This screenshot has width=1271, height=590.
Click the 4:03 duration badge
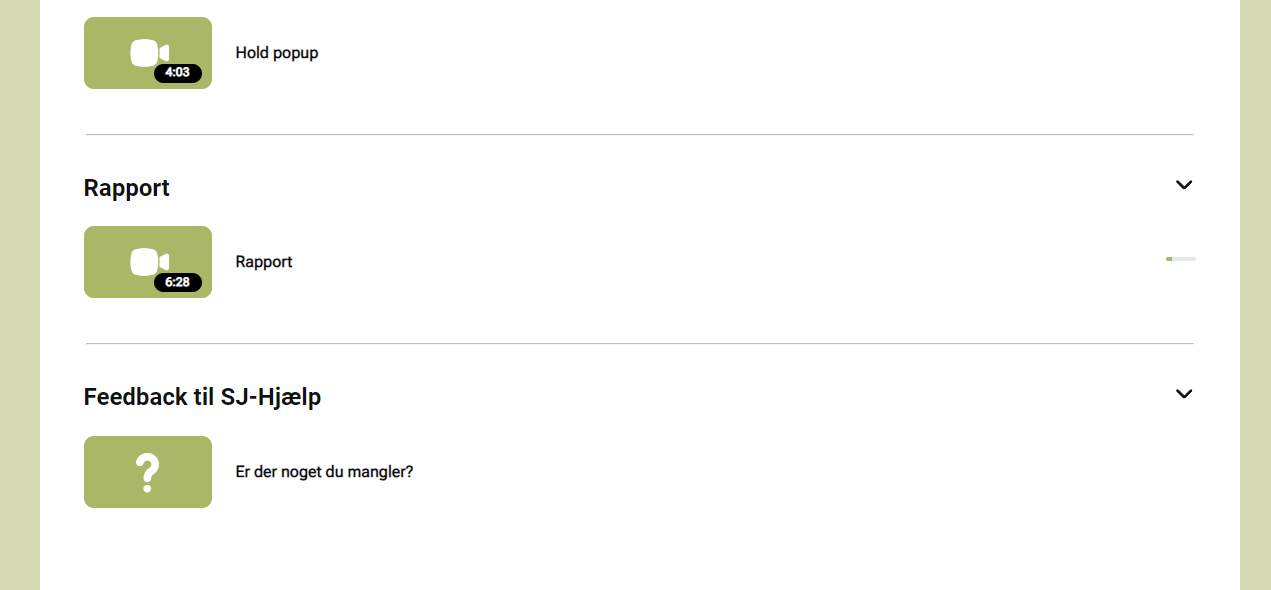coord(178,73)
